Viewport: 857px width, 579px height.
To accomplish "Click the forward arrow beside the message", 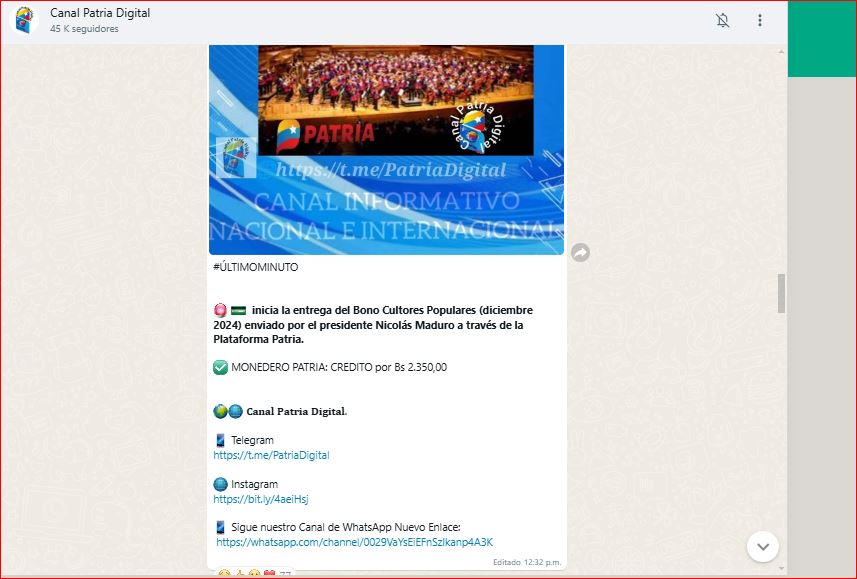I will pyautogui.click(x=580, y=253).
